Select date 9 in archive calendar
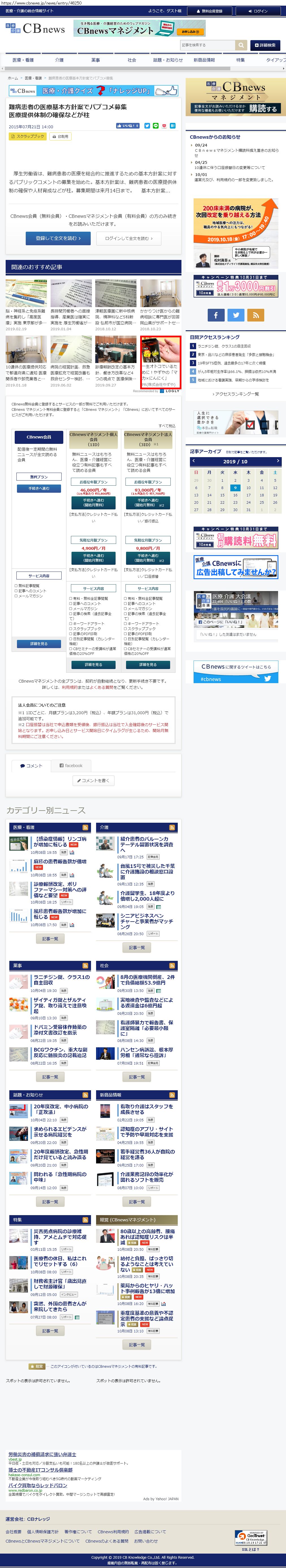Viewport: 286px width, 1568px height. coord(235,488)
